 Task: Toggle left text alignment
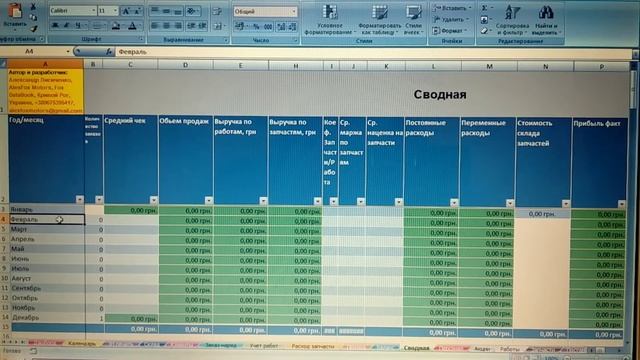coord(155,26)
